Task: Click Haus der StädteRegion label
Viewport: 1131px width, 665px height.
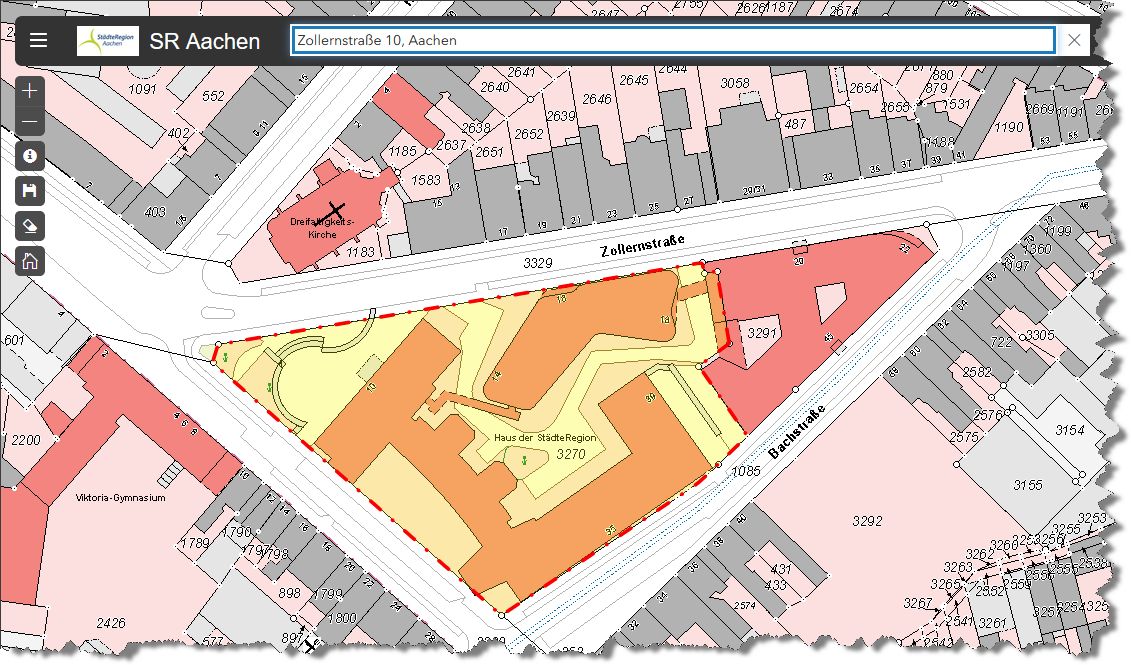Action: pyautogui.click(x=545, y=437)
